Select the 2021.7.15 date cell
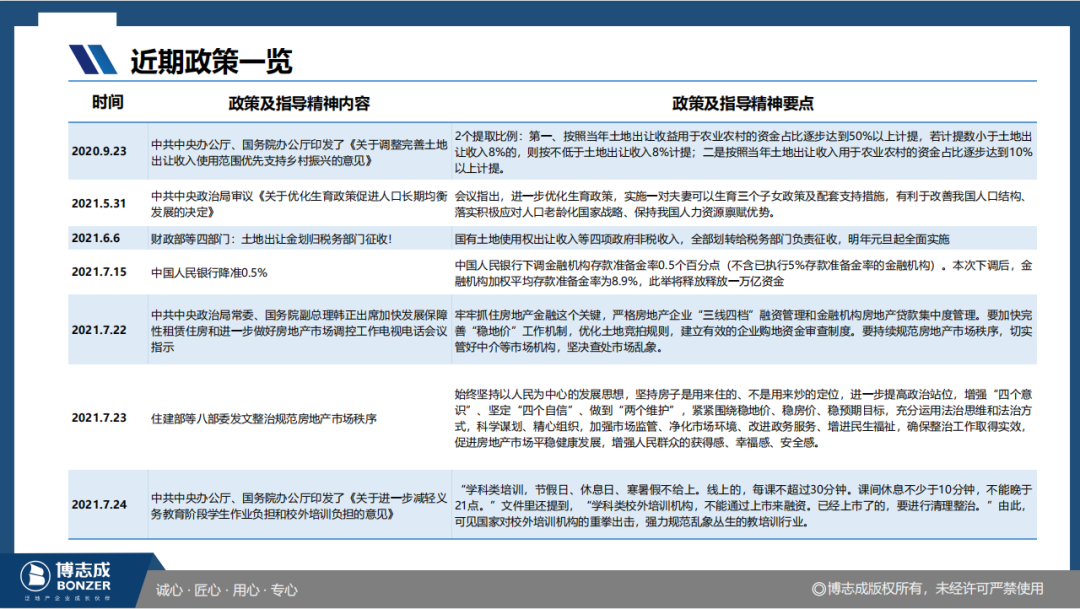This screenshot has width=1080, height=609. pyautogui.click(x=100, y=272)
